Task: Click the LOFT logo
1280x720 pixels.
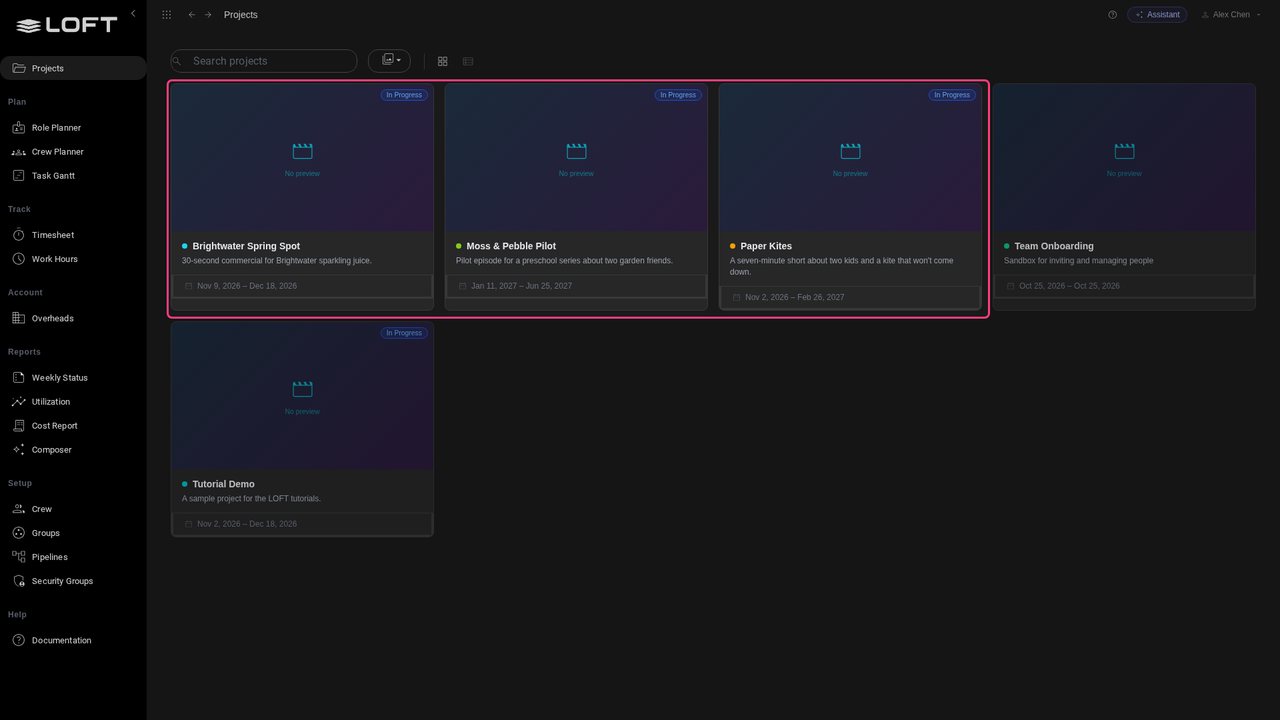Action: 67,25
